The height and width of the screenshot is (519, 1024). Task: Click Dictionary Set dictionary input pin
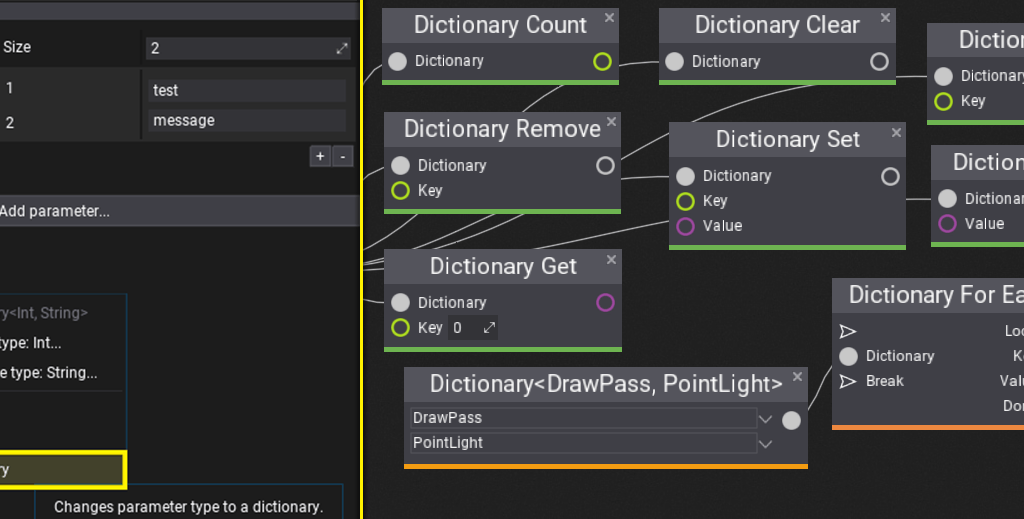pyautogui.click(x=685, y=176)
